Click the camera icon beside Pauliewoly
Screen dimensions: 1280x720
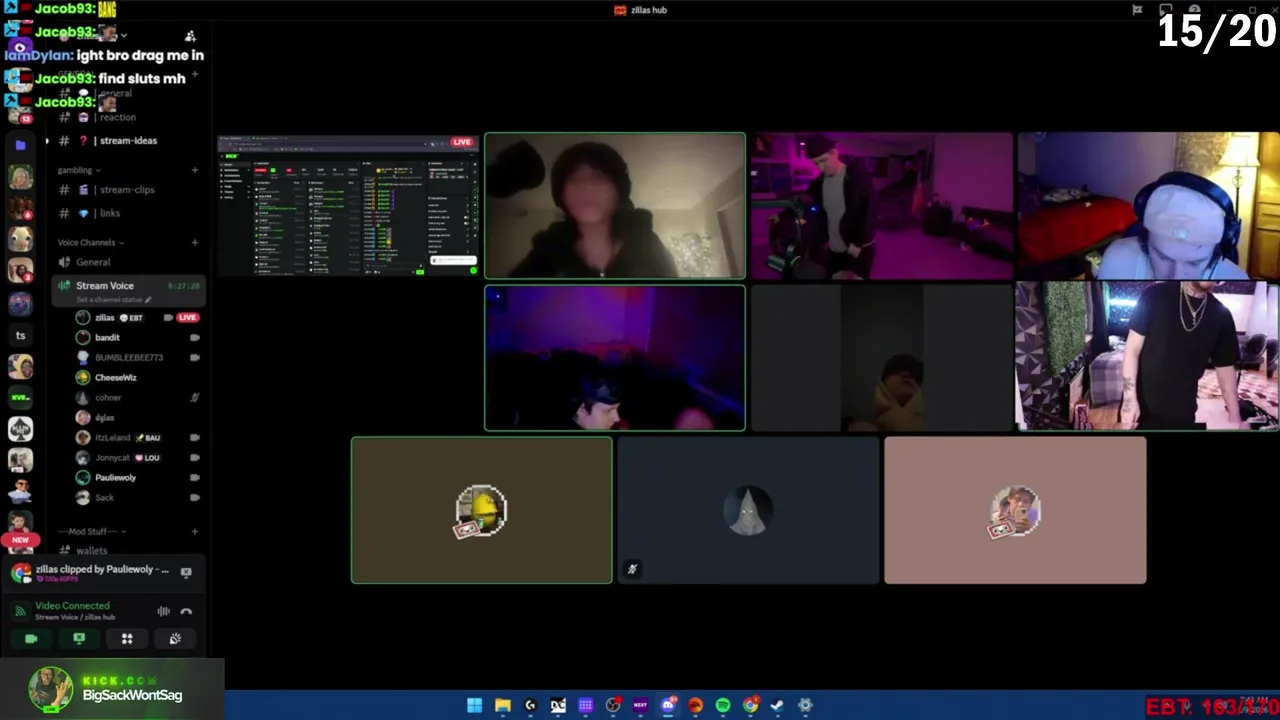pos(194,477)
